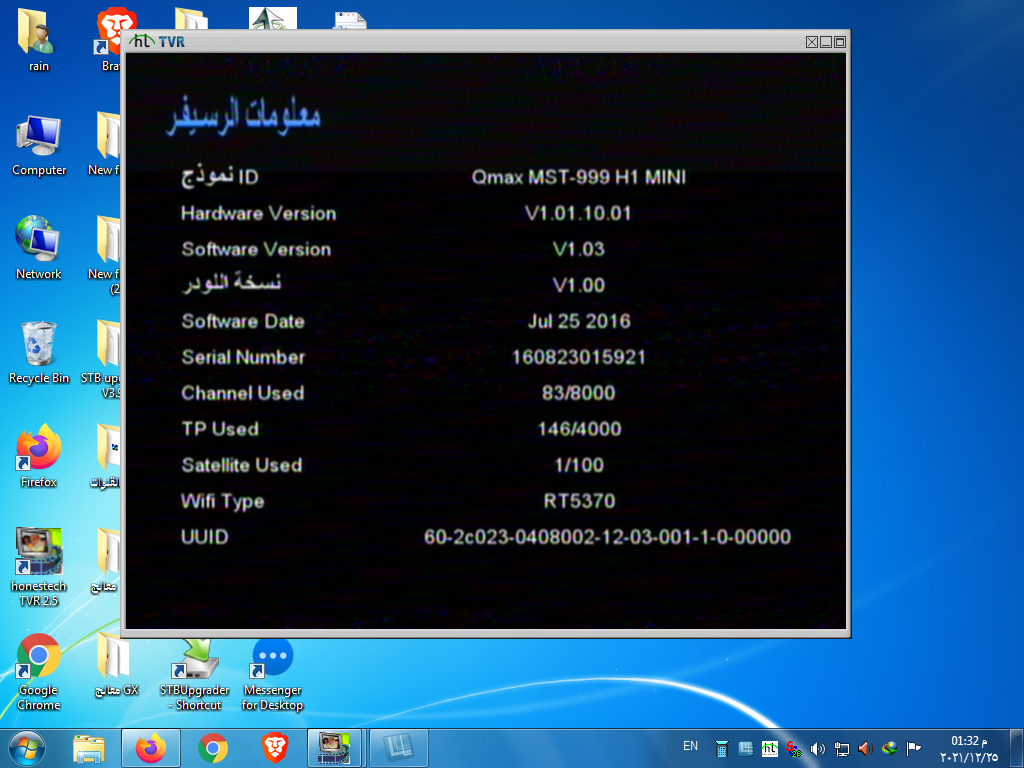
Task: Open the Action Center flag icon
Action: click(914, 748)
